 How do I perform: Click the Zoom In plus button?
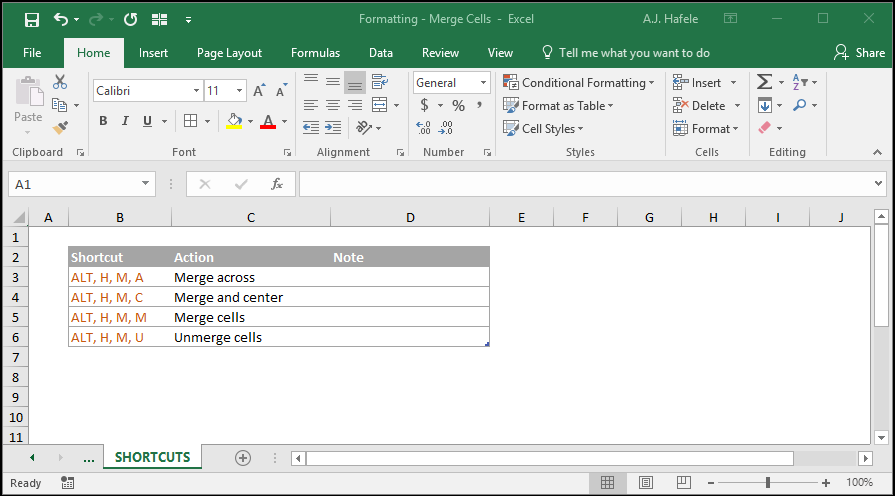coord(826,483)
